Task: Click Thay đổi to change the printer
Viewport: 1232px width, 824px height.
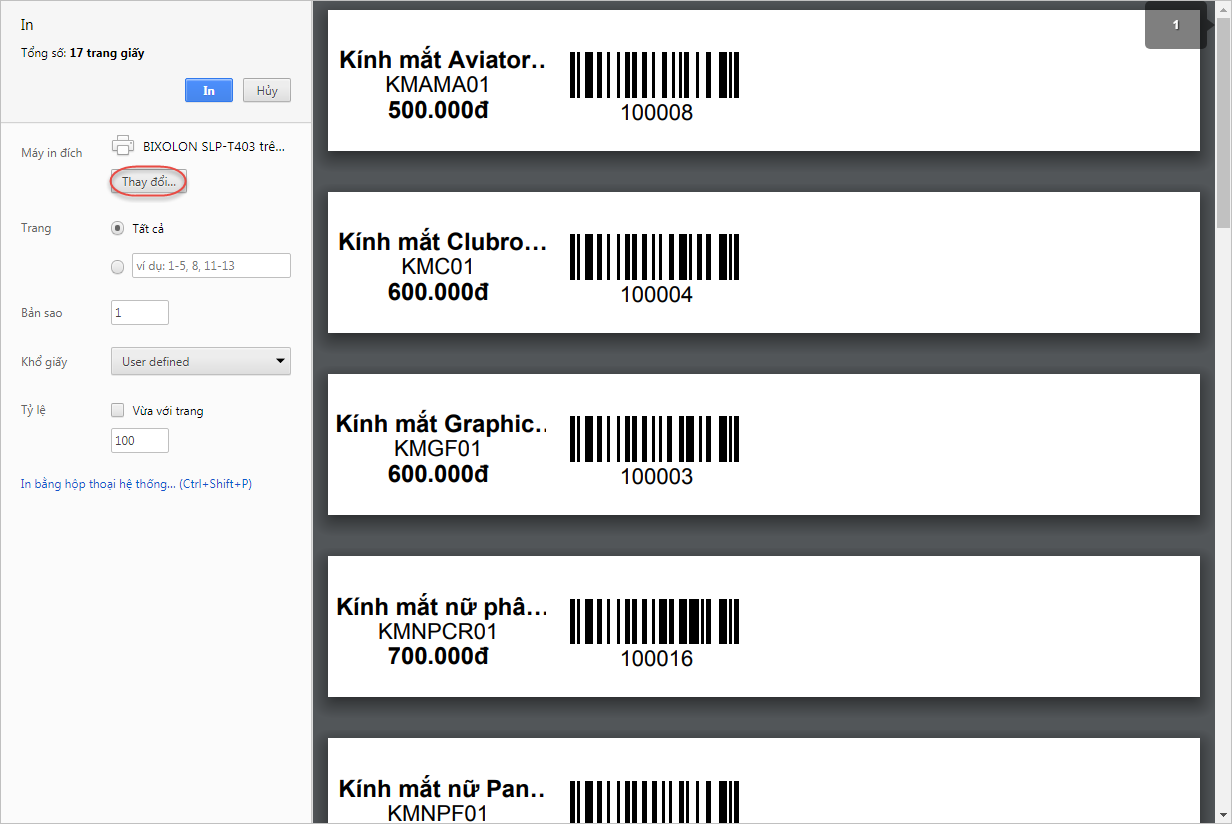Action: (x=149, y=182)
